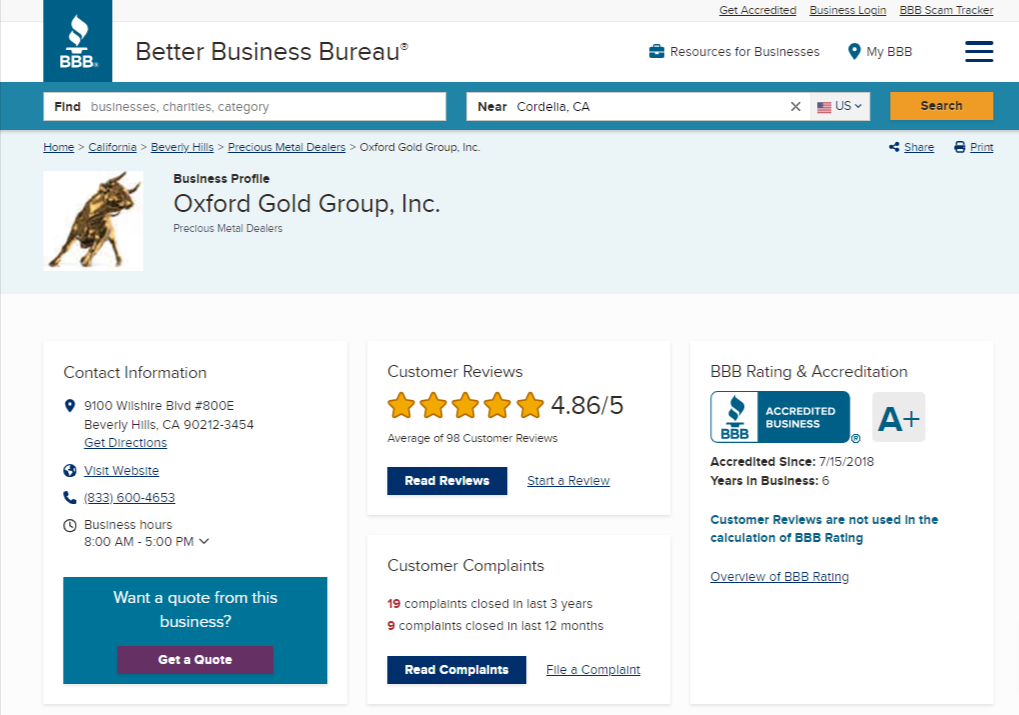Go to Beverly Hills breadcrumb
Image resolution: width=1019 pixels, height=715 pixels.
click(182, 148)
